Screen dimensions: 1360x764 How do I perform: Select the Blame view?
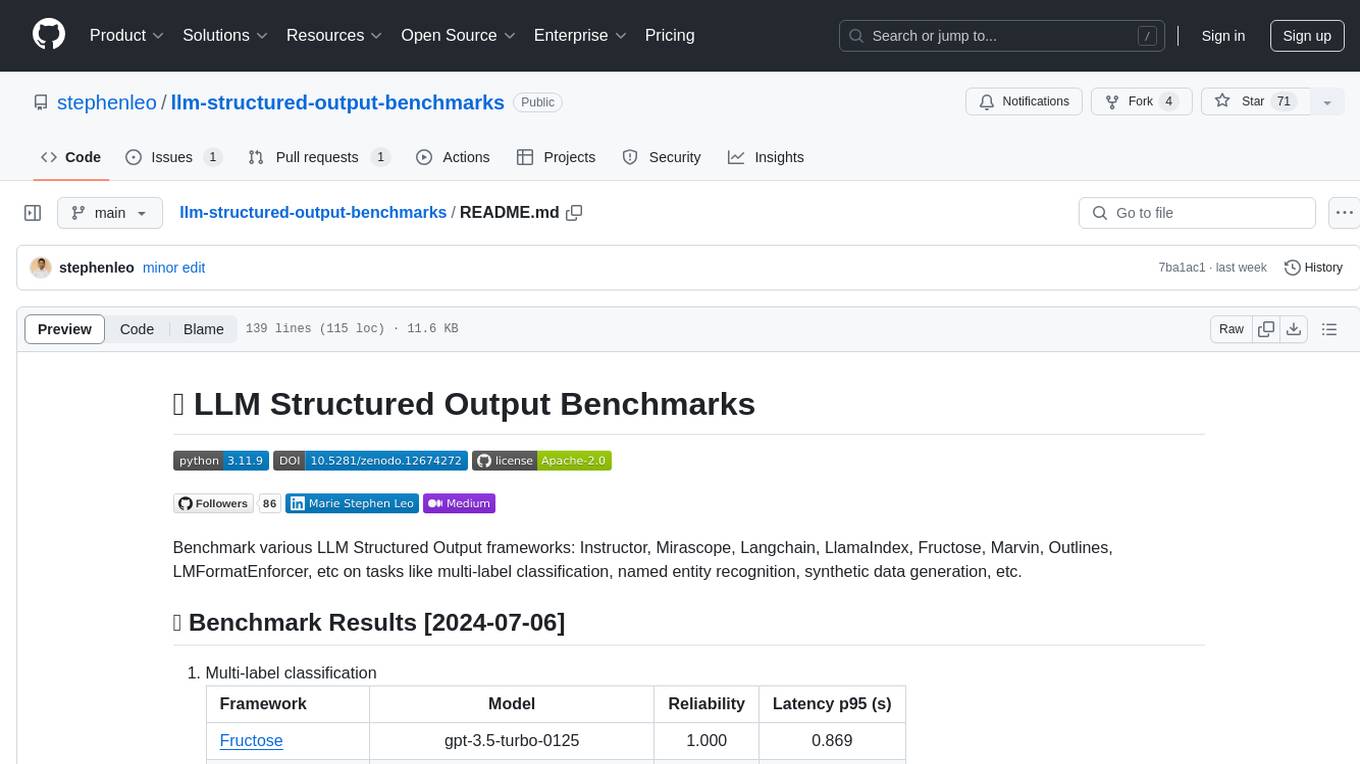pyautogui.click(x=203, y=329)
